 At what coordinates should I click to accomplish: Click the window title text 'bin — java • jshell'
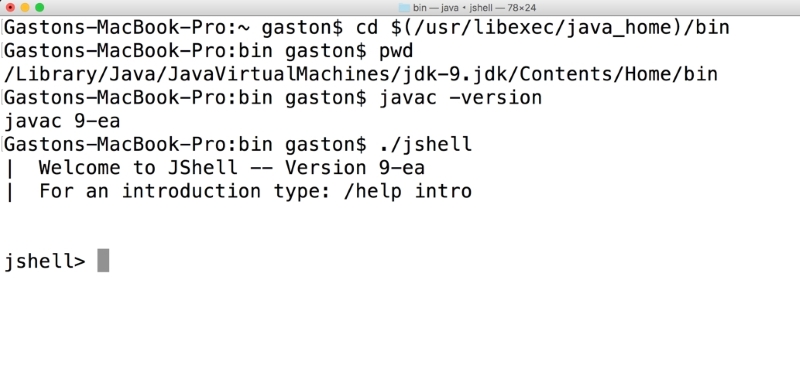[x=452, y=8]
